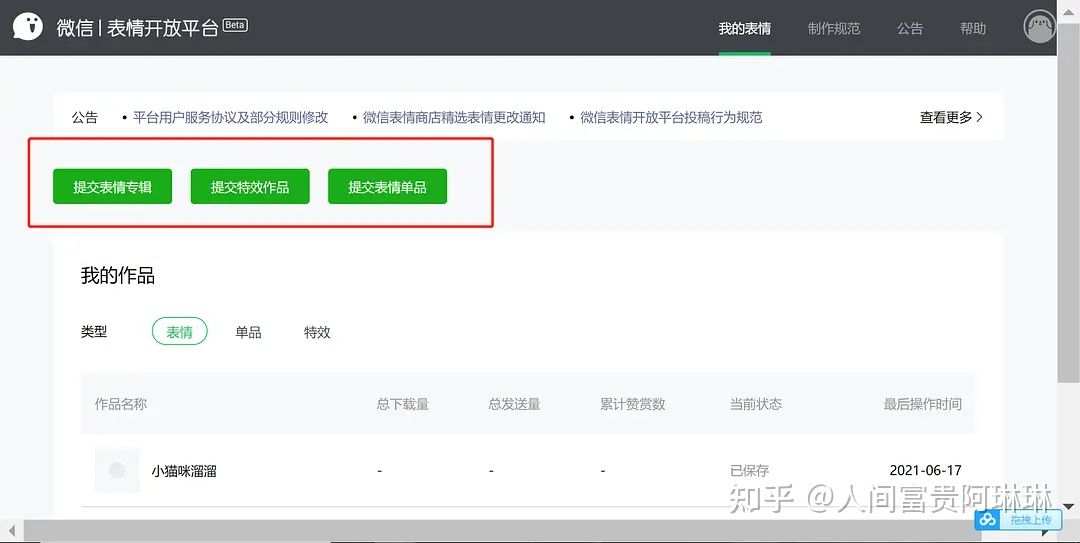Click the 小猫咪溜溜 work name
The height and width of the screenshot is (543, 1080).
[x=184, y=471]
